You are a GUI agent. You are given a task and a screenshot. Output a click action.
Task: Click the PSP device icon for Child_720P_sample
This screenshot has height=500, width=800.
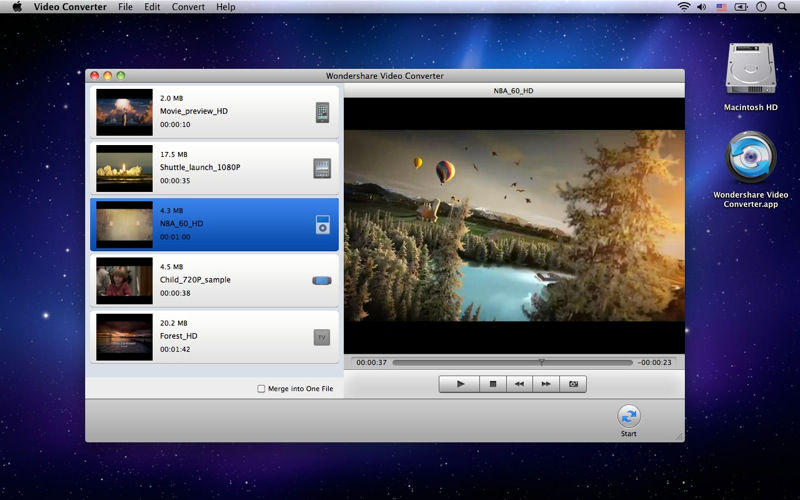(x=322, y=281)
